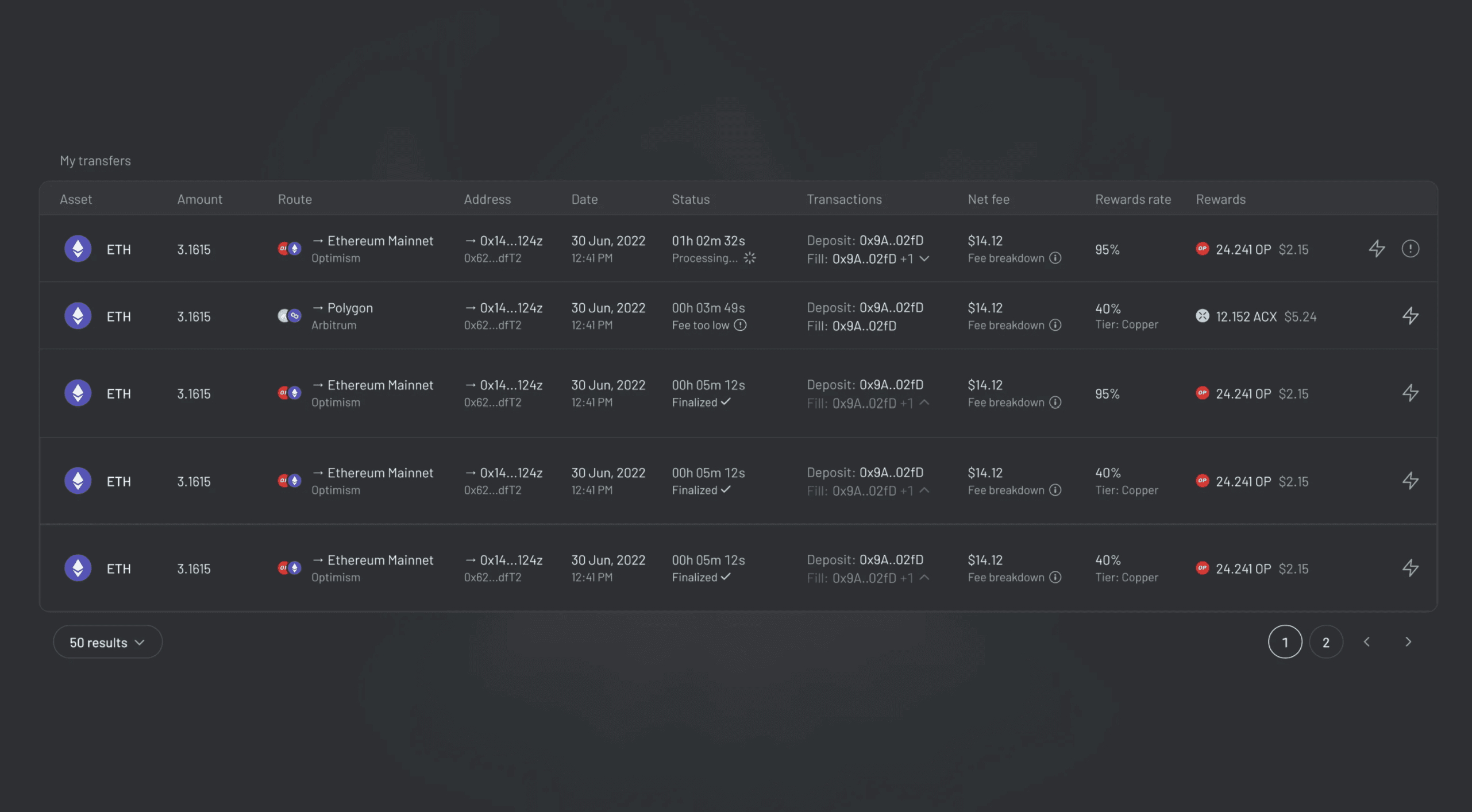Click the ACX token icon next to 12.152 ACX
The image size is (1472, 812).
[1203, 316]
